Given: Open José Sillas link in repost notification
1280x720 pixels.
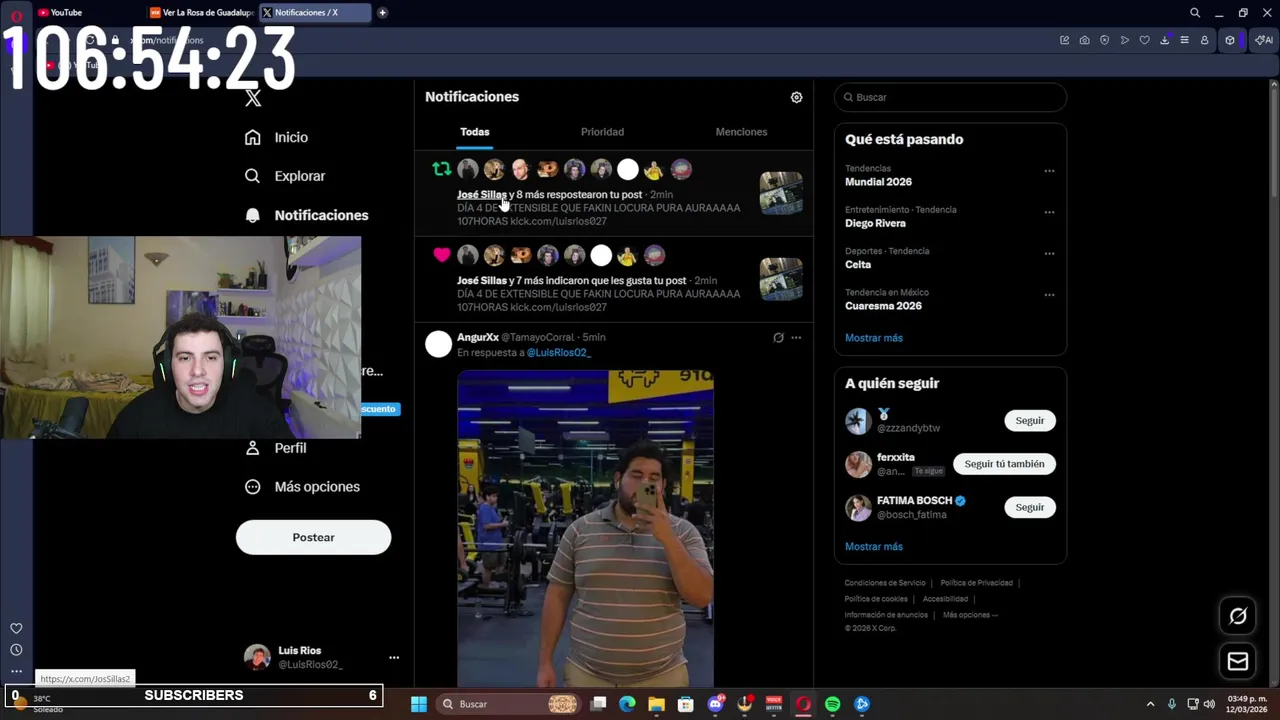Looking at the screenshot, I should coord(482,195).
